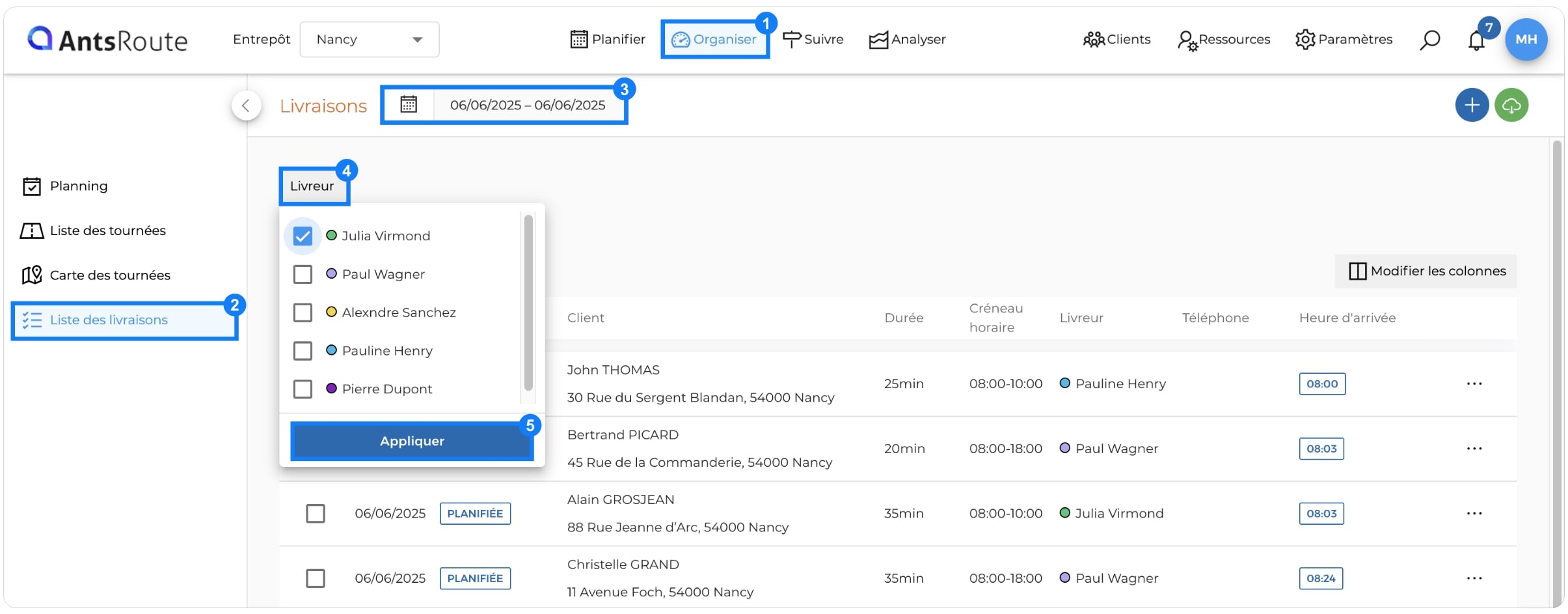The image size is (1568, 614).
Task: Select the Christelle GRAND row checkbox
Action: 316,578
